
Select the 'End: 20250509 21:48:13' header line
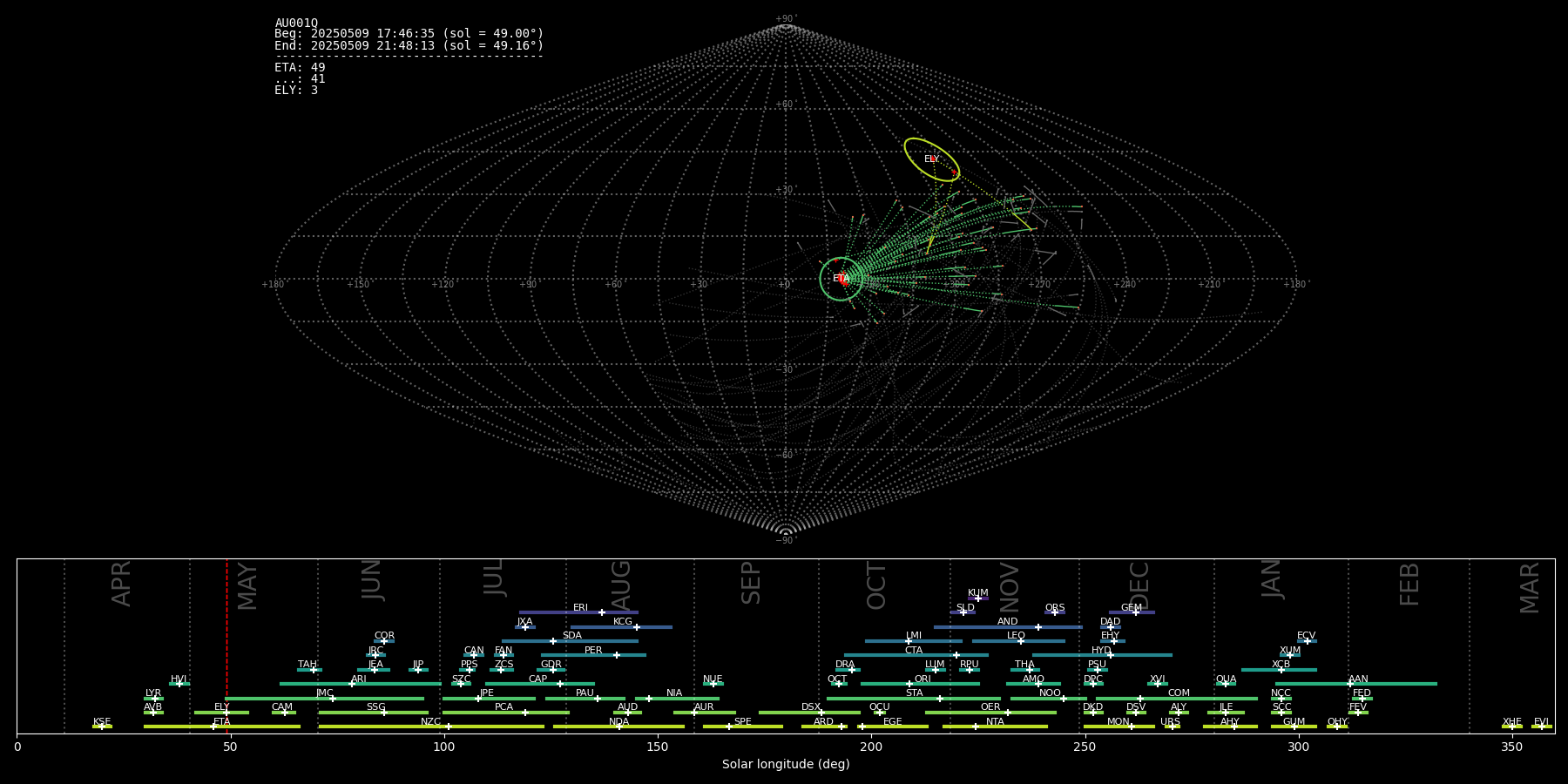(x=409, y=45)
